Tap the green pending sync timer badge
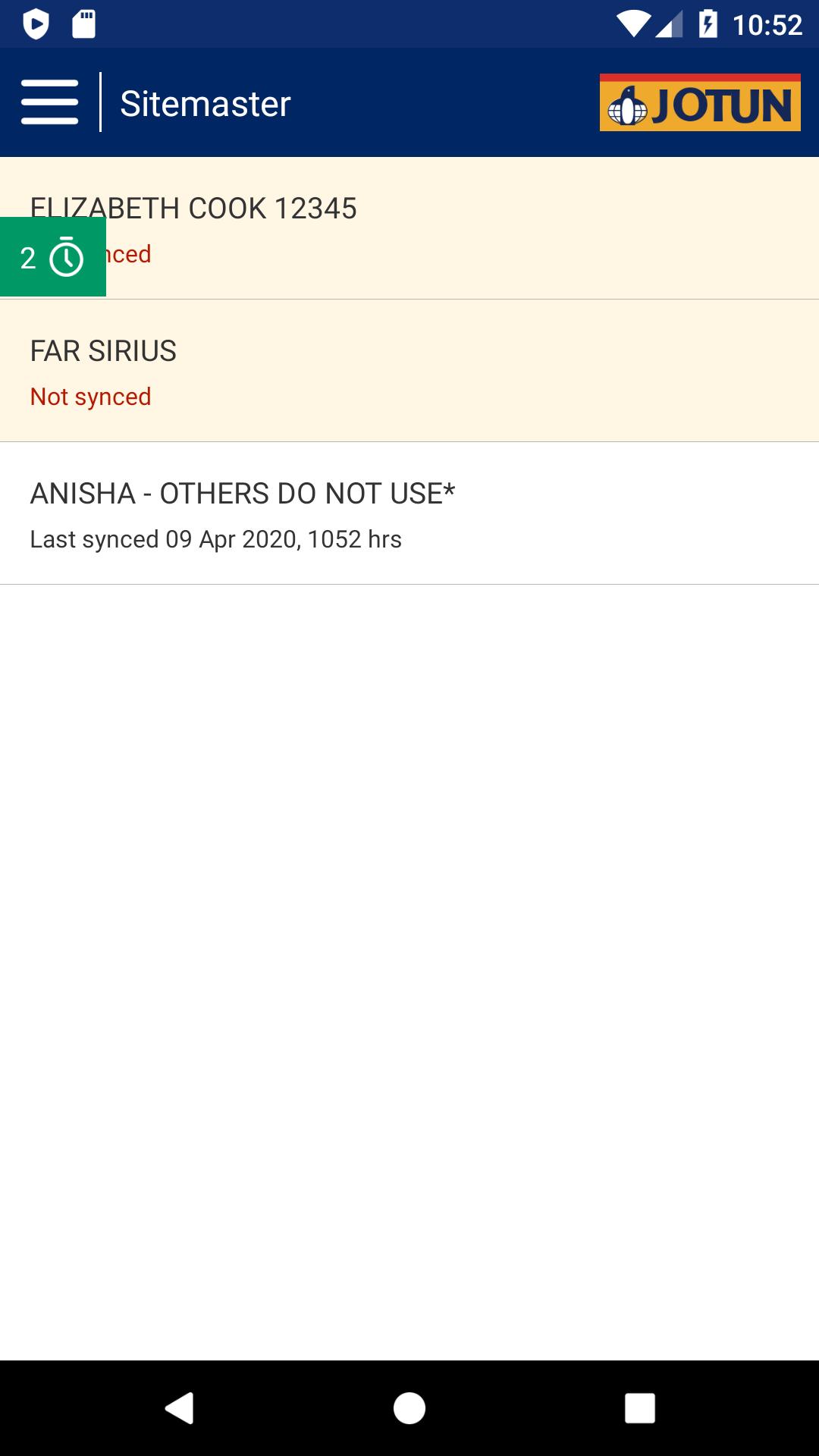 tap(53, 257)
